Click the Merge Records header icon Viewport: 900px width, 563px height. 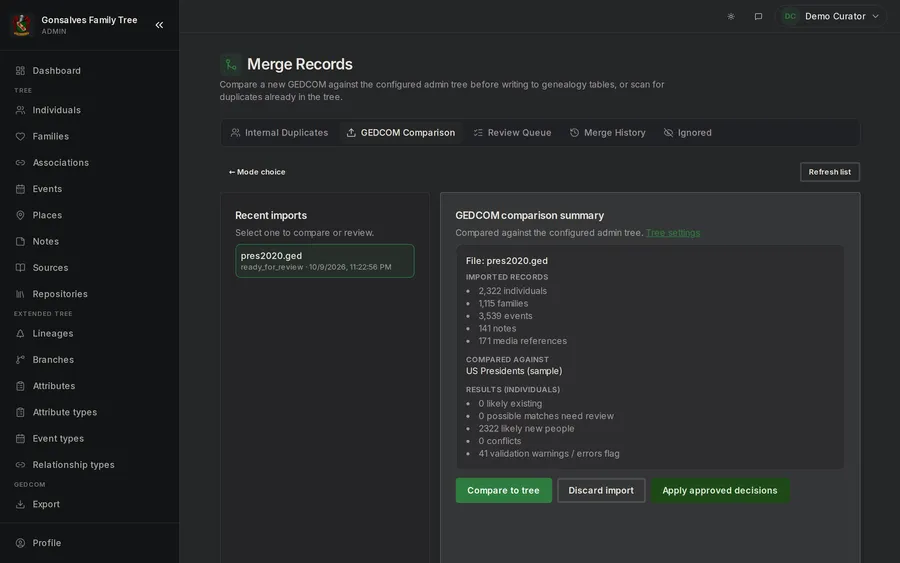(231, 64)
